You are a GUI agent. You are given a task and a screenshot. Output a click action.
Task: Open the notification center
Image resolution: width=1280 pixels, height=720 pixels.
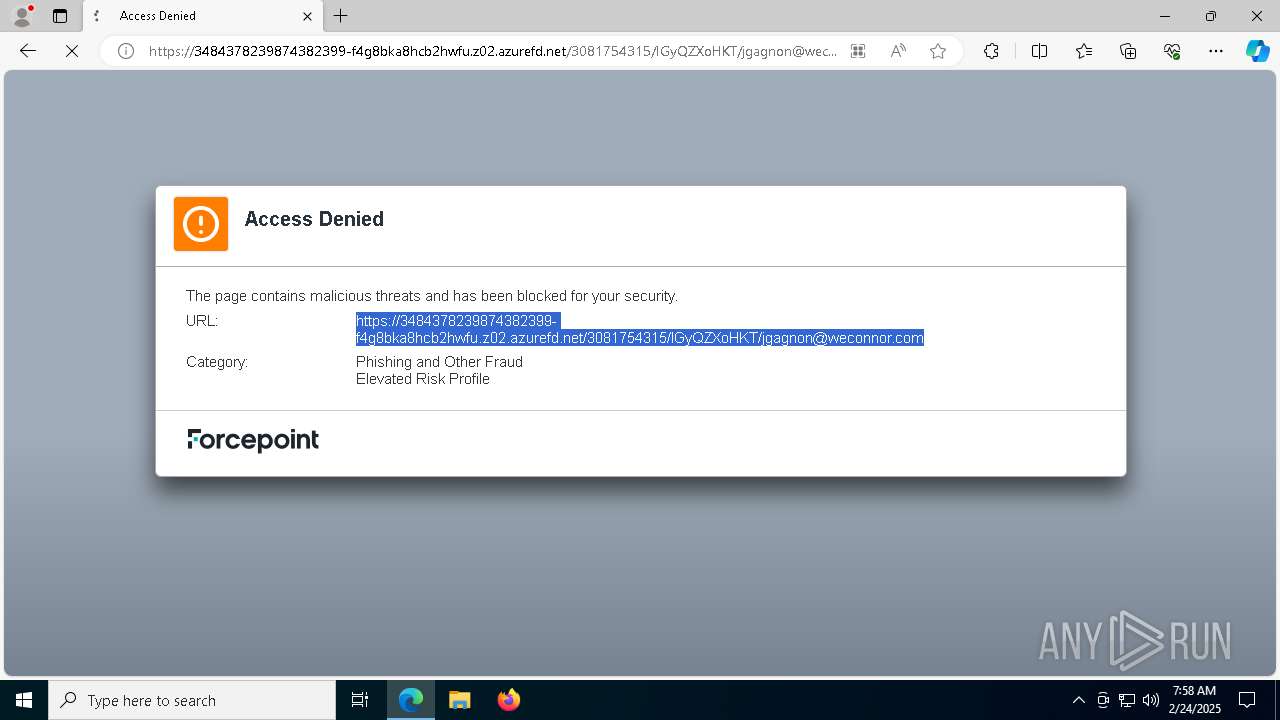pyautogui.click(x=1247, y=700)
